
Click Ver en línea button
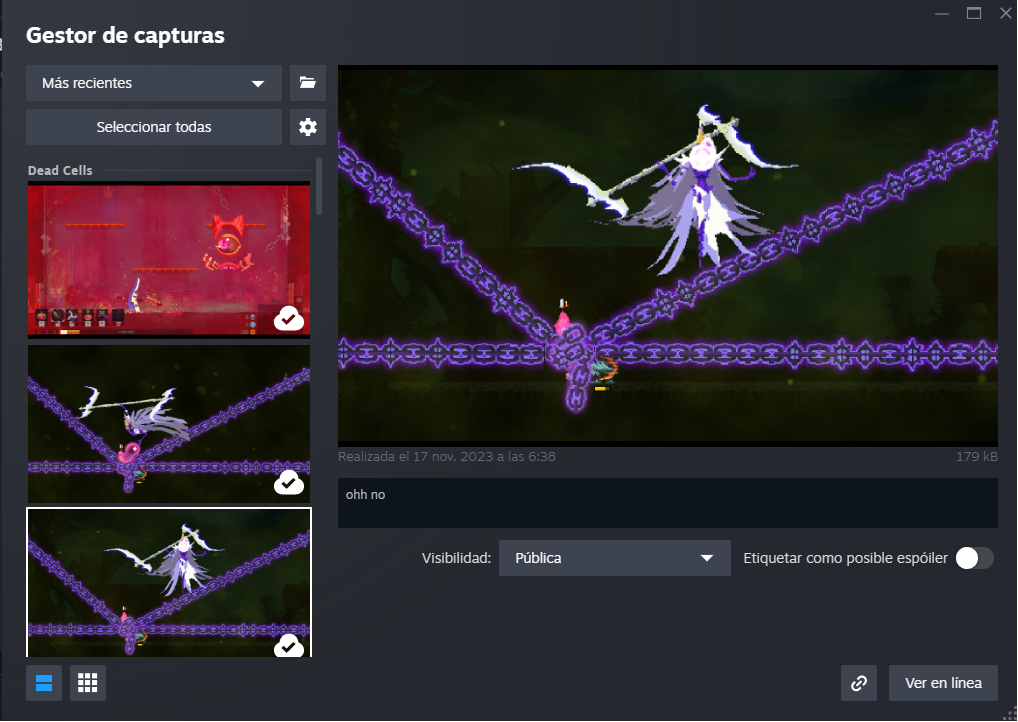pos(943,682)
